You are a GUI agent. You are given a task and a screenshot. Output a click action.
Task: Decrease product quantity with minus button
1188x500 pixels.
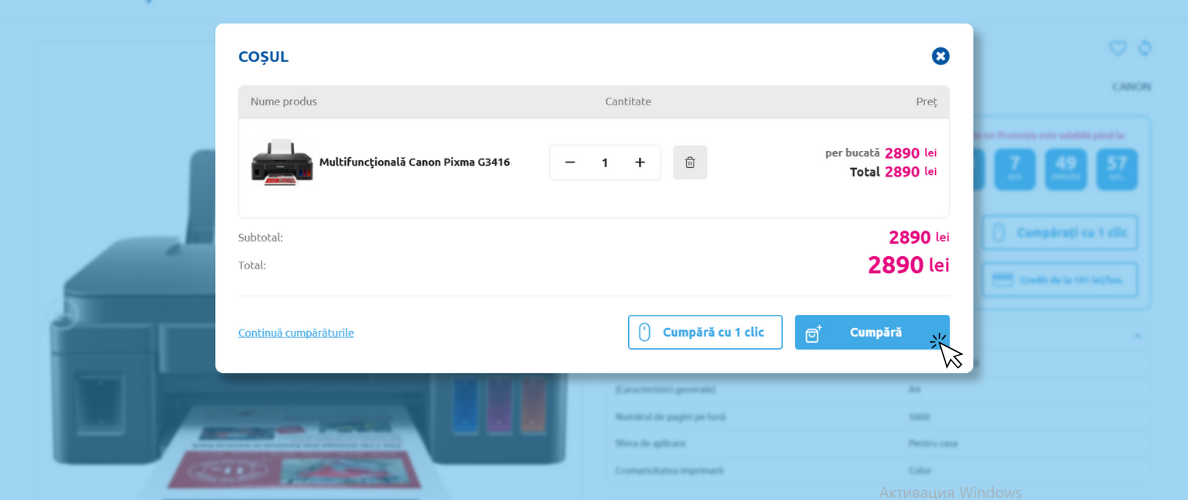coord(571,163)
